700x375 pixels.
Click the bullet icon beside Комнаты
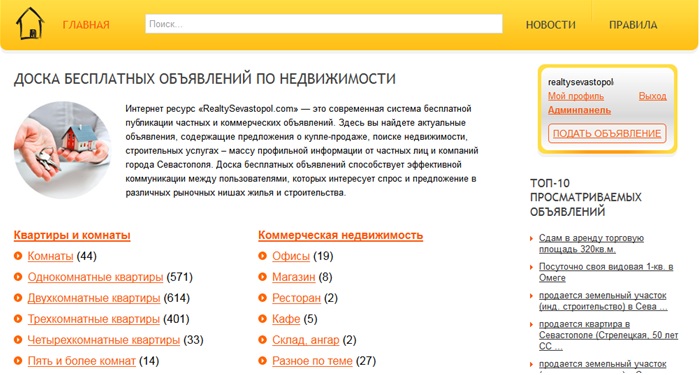point(18,256)
